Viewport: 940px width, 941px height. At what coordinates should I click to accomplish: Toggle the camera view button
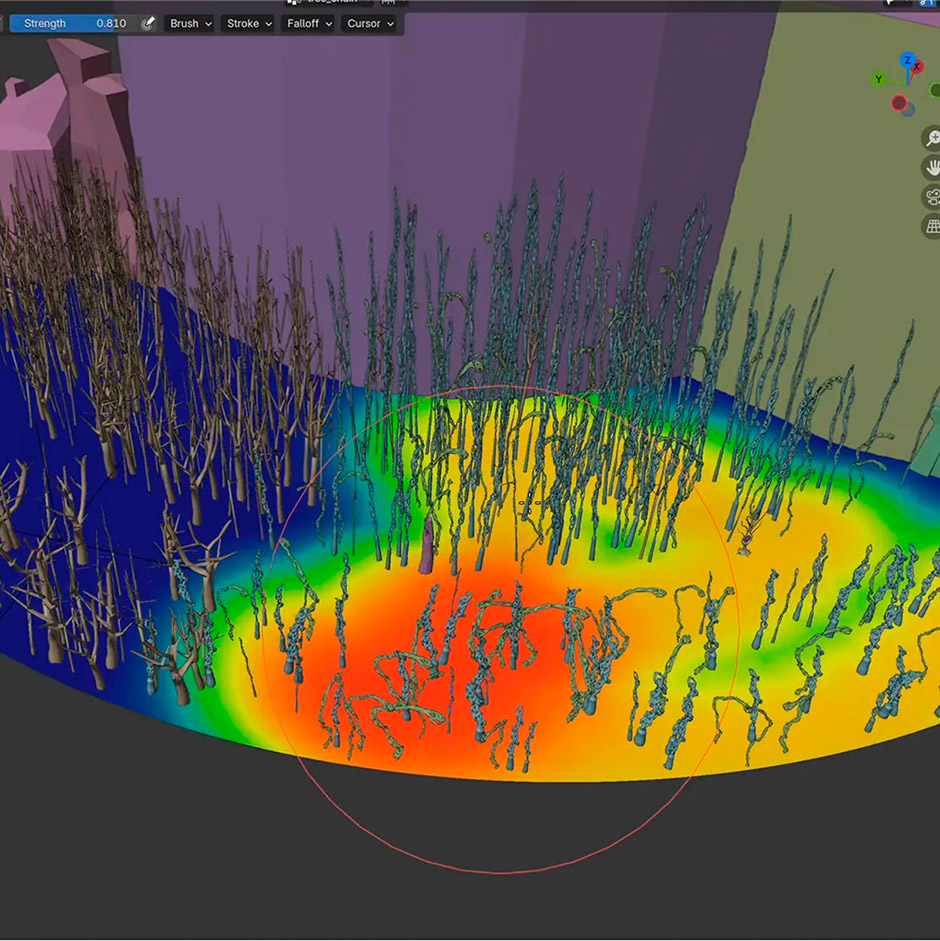(x=933, y=196)
